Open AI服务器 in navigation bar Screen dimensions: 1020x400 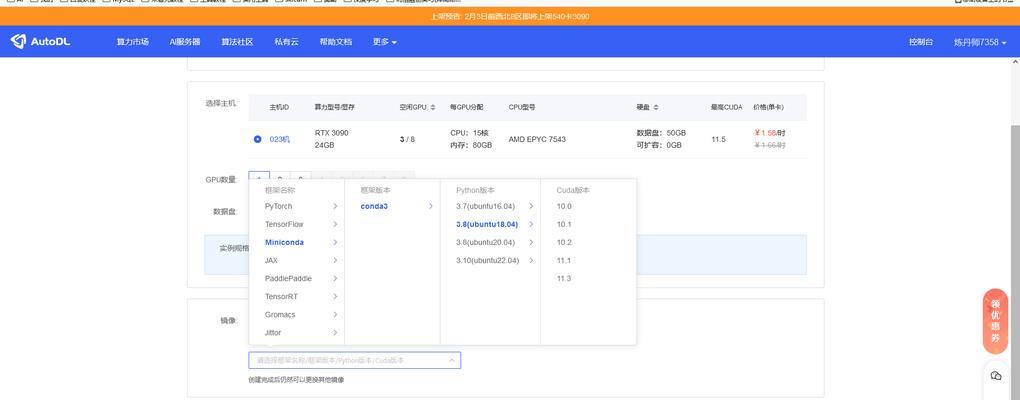185,42
